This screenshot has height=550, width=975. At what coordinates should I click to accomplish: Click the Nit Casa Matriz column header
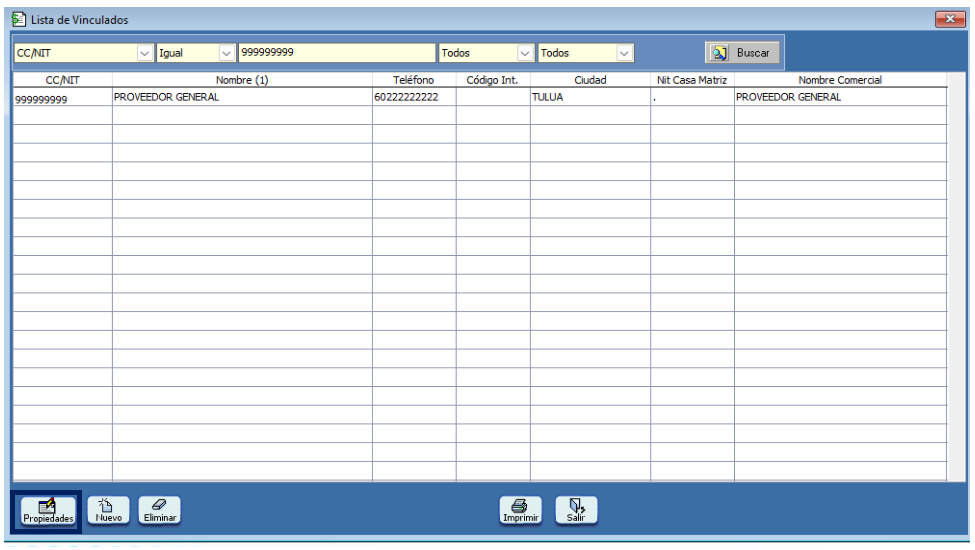(x=692, y=80)
